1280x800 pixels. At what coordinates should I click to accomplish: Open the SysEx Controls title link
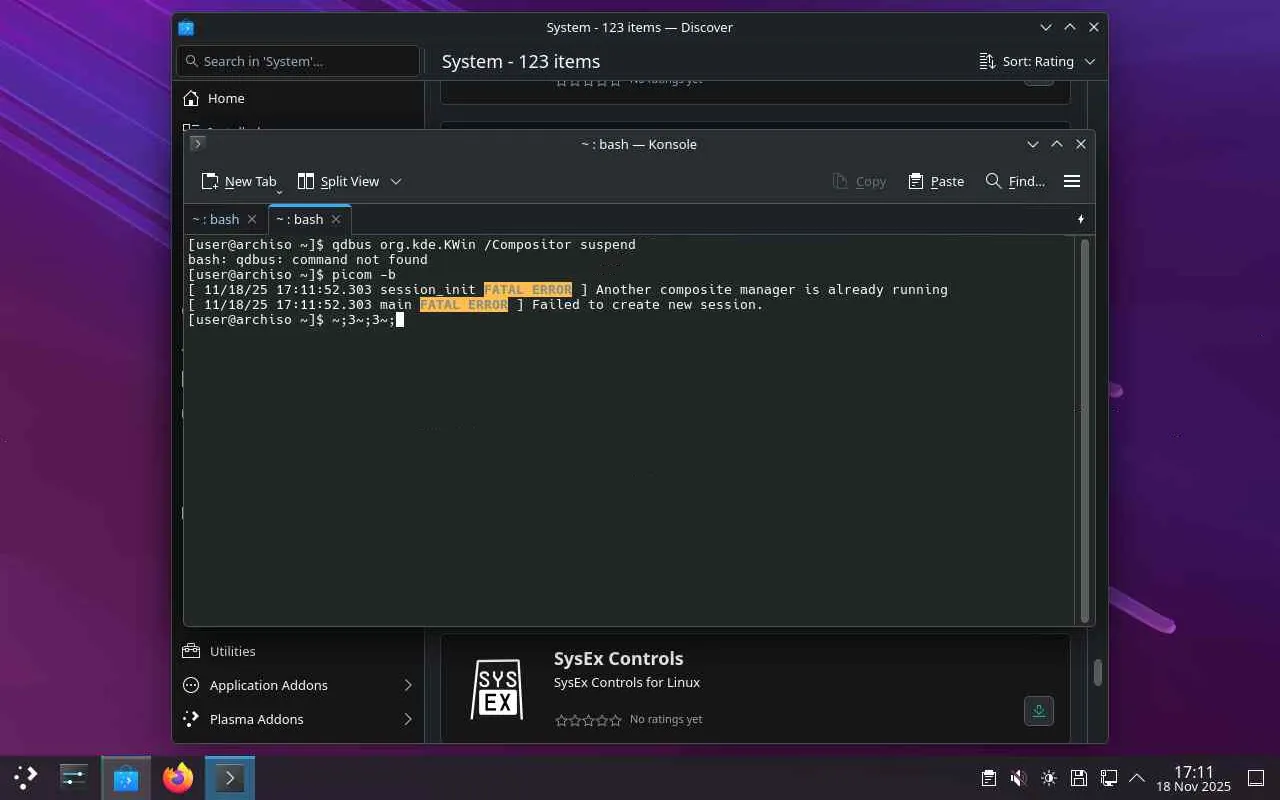619,658
